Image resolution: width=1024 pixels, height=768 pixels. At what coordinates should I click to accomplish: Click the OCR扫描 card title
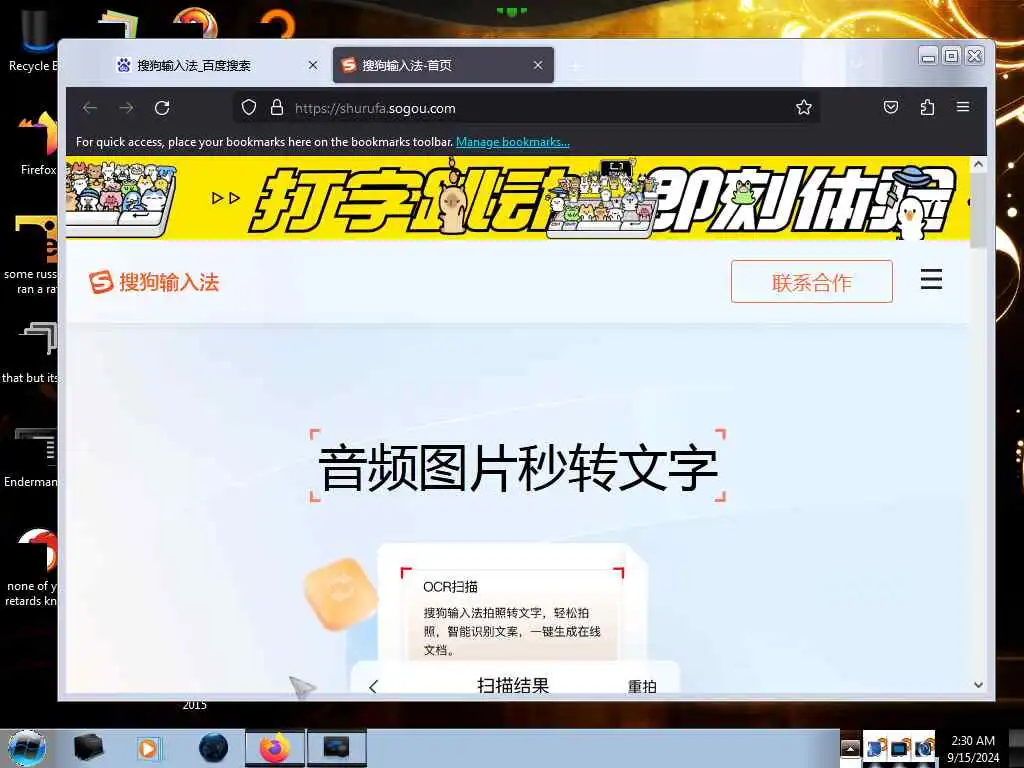pyautogui.click(x=451, y=586)
